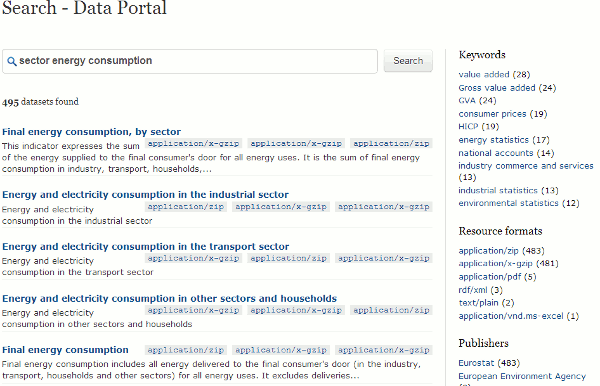This screenshot has height=386, width=600.
Task: Filter resources by rdf/xml format
Action: 473,290
